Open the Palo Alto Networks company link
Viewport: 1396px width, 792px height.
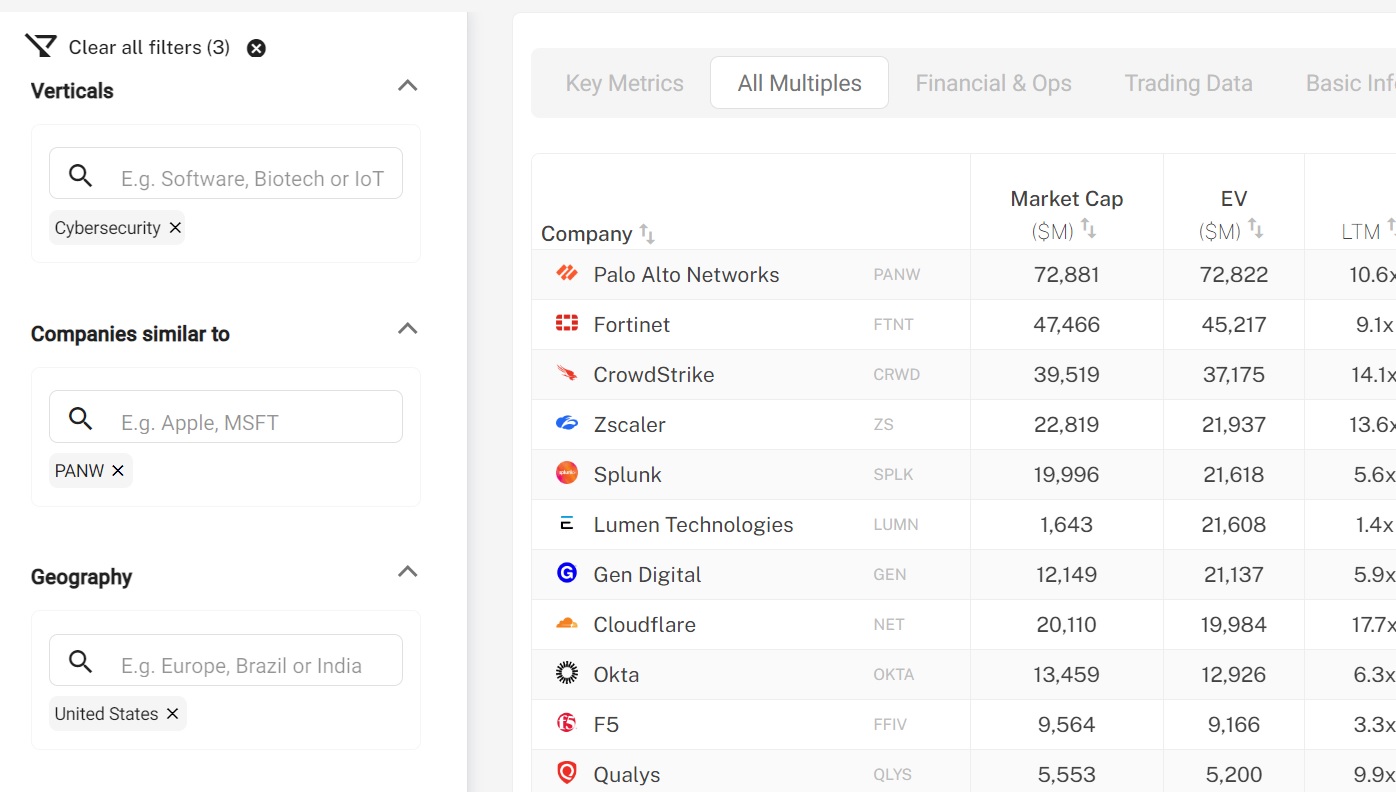pos(686,275)
